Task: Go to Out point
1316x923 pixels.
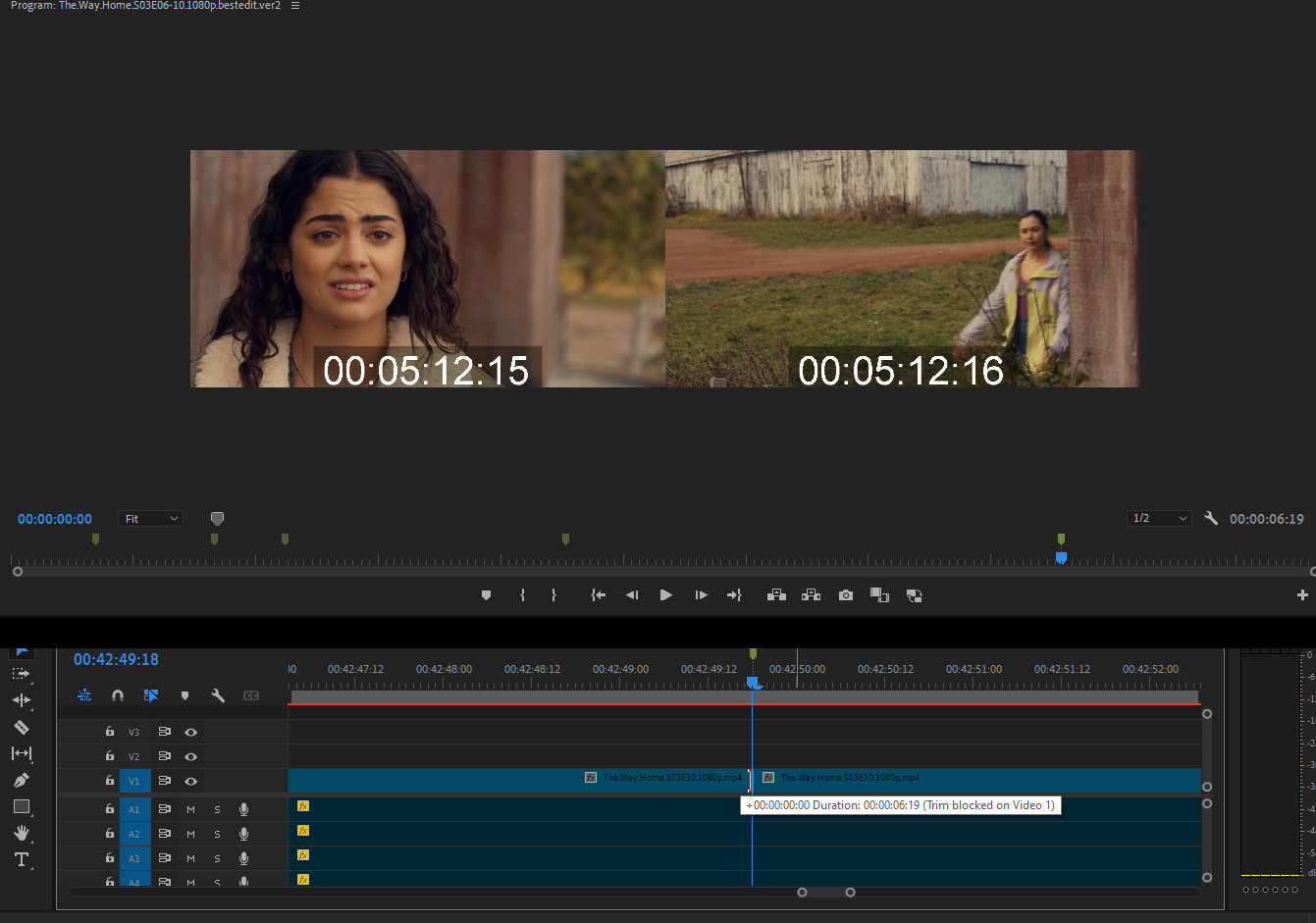Action: point(734,595)
